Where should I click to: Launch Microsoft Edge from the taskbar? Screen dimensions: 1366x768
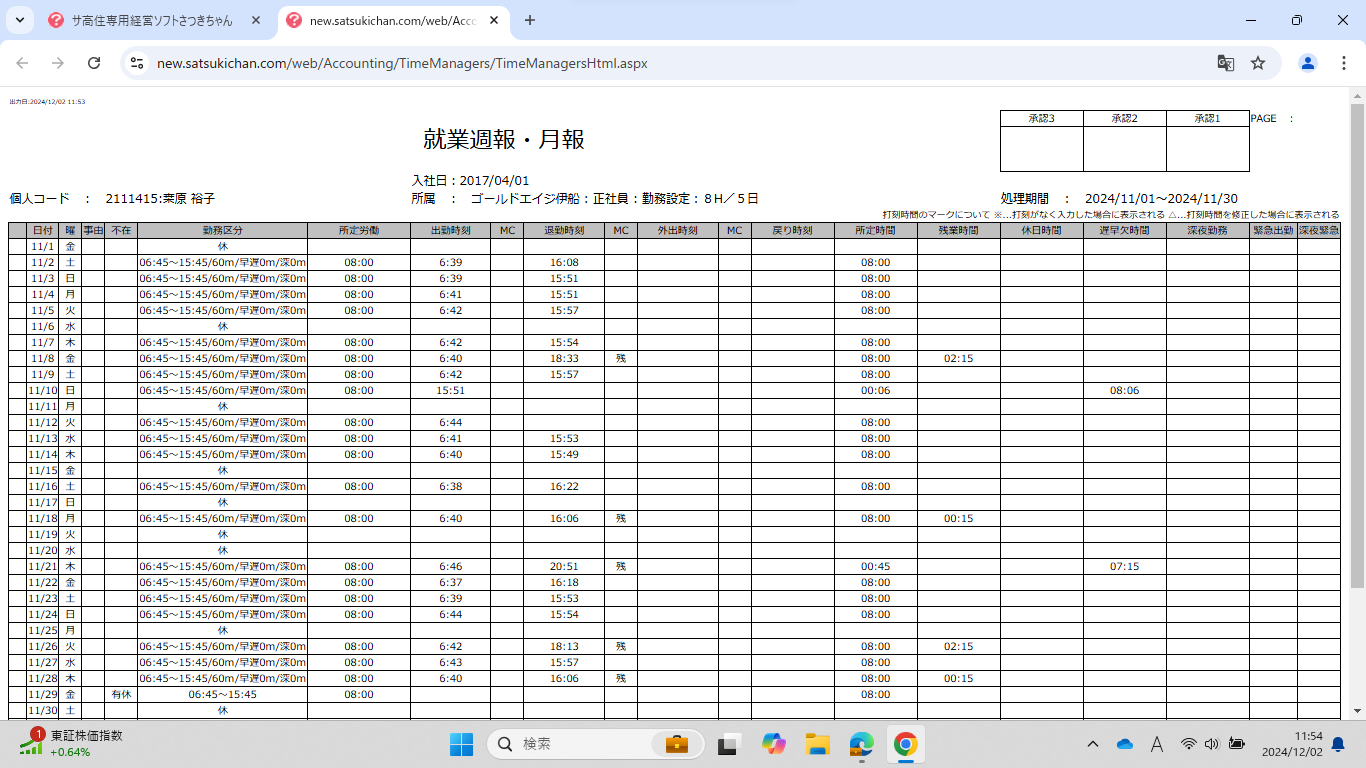click(x=862, y=744)
